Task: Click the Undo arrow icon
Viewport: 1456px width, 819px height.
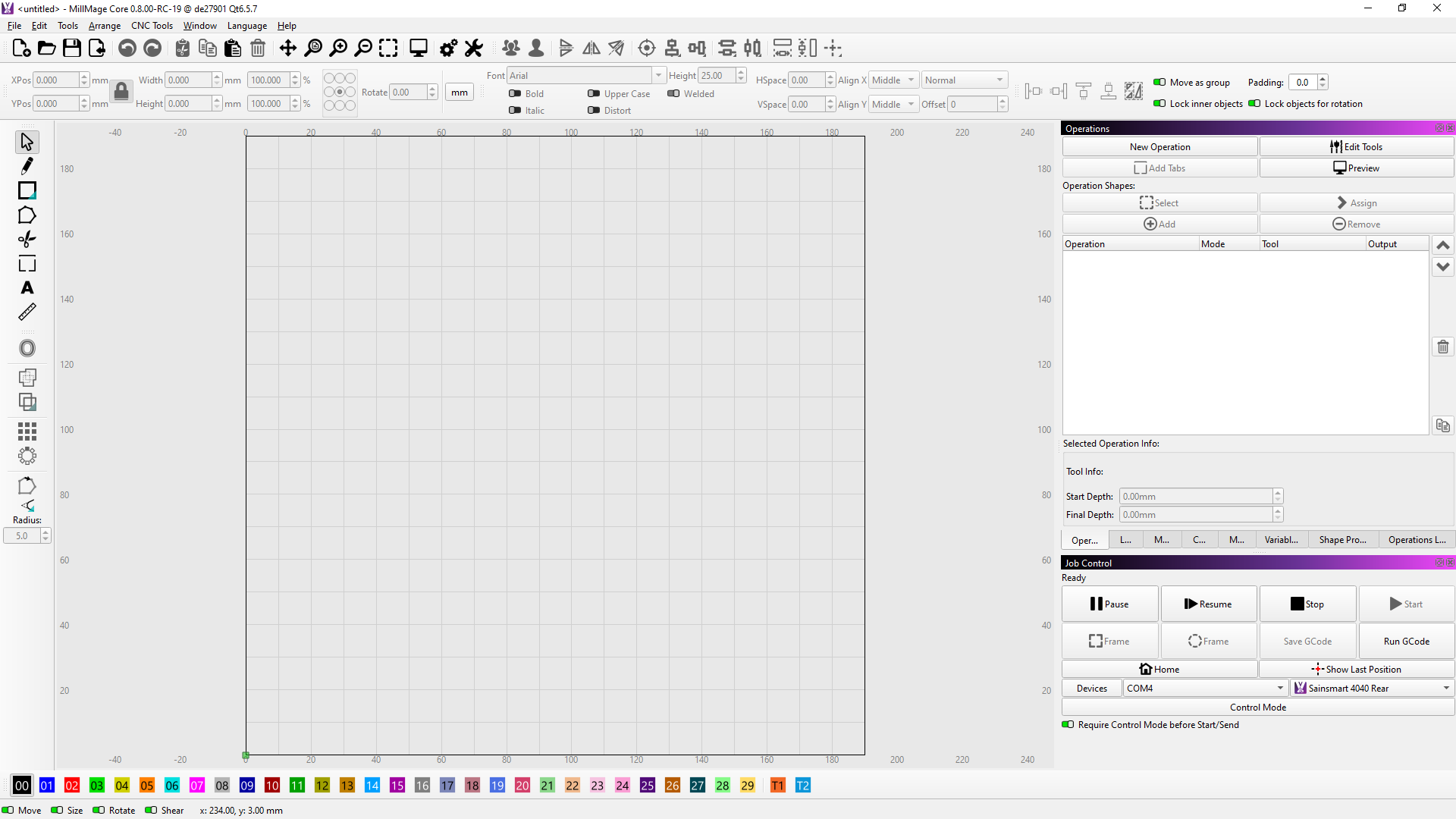Action: pyautogui.click(x=127, y=49)
